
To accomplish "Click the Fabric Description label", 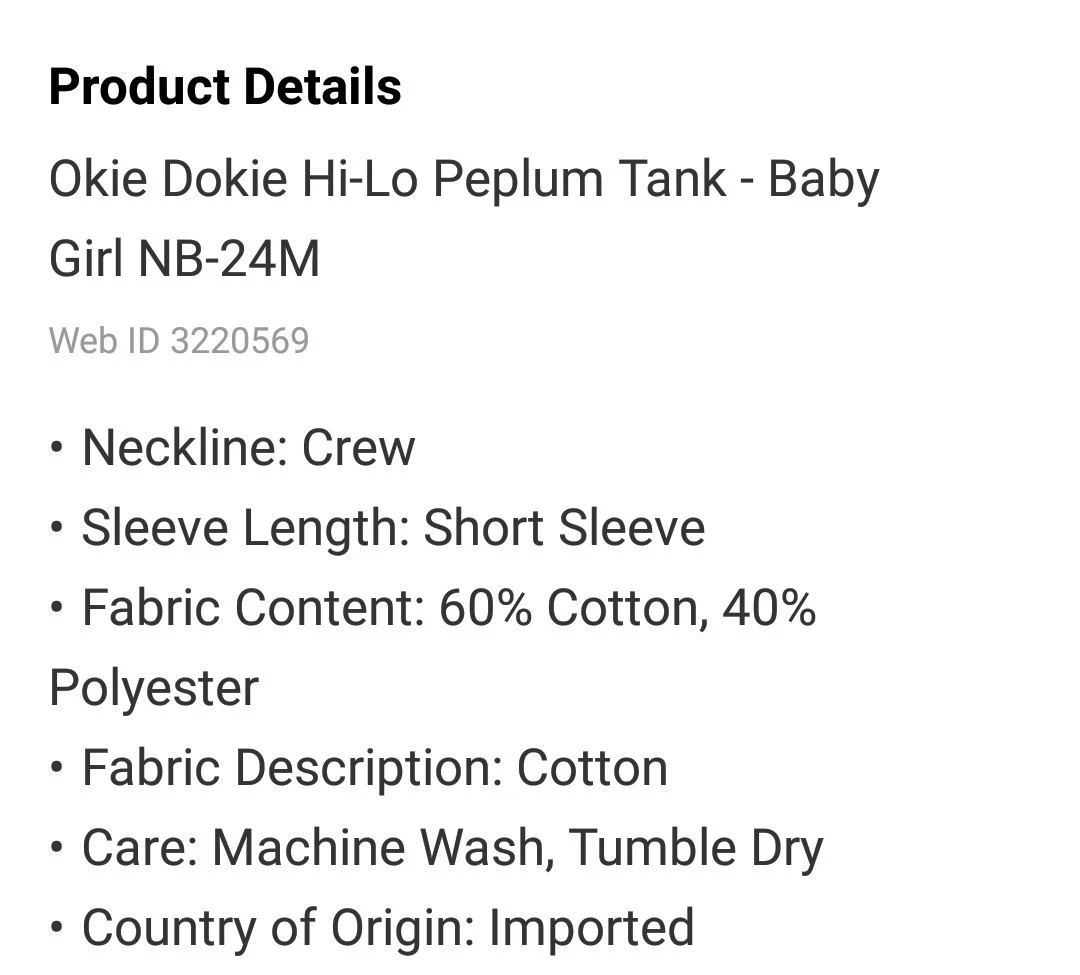I will coord(293,769).
